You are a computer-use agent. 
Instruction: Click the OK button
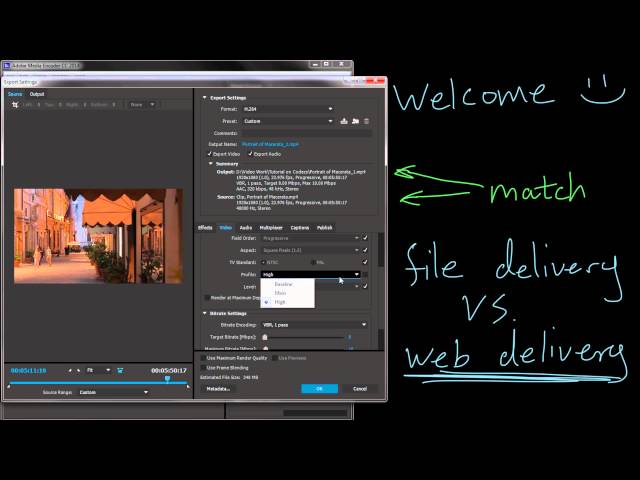pos(320,389)
